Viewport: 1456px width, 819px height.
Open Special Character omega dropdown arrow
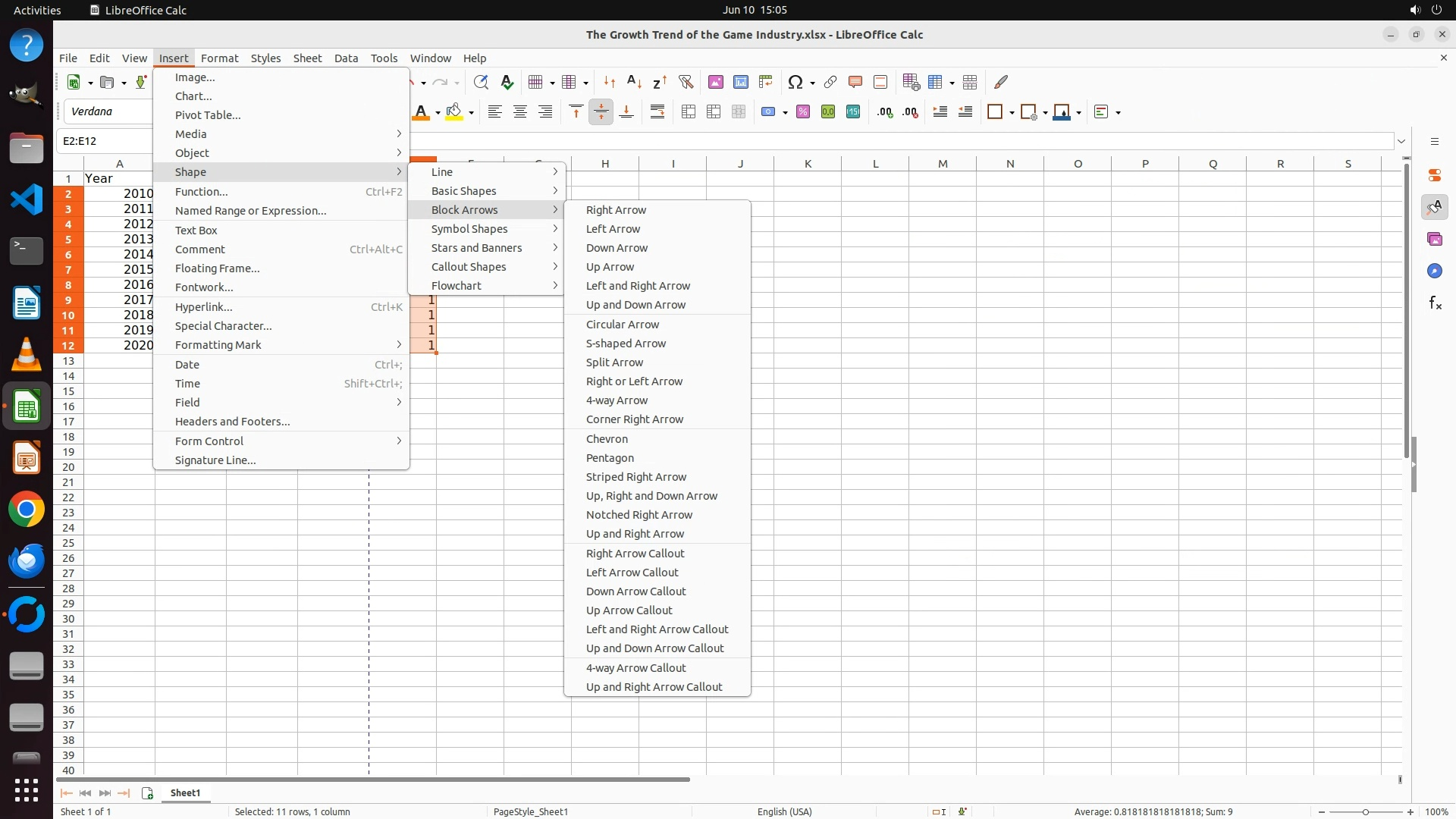coord(812,83)
